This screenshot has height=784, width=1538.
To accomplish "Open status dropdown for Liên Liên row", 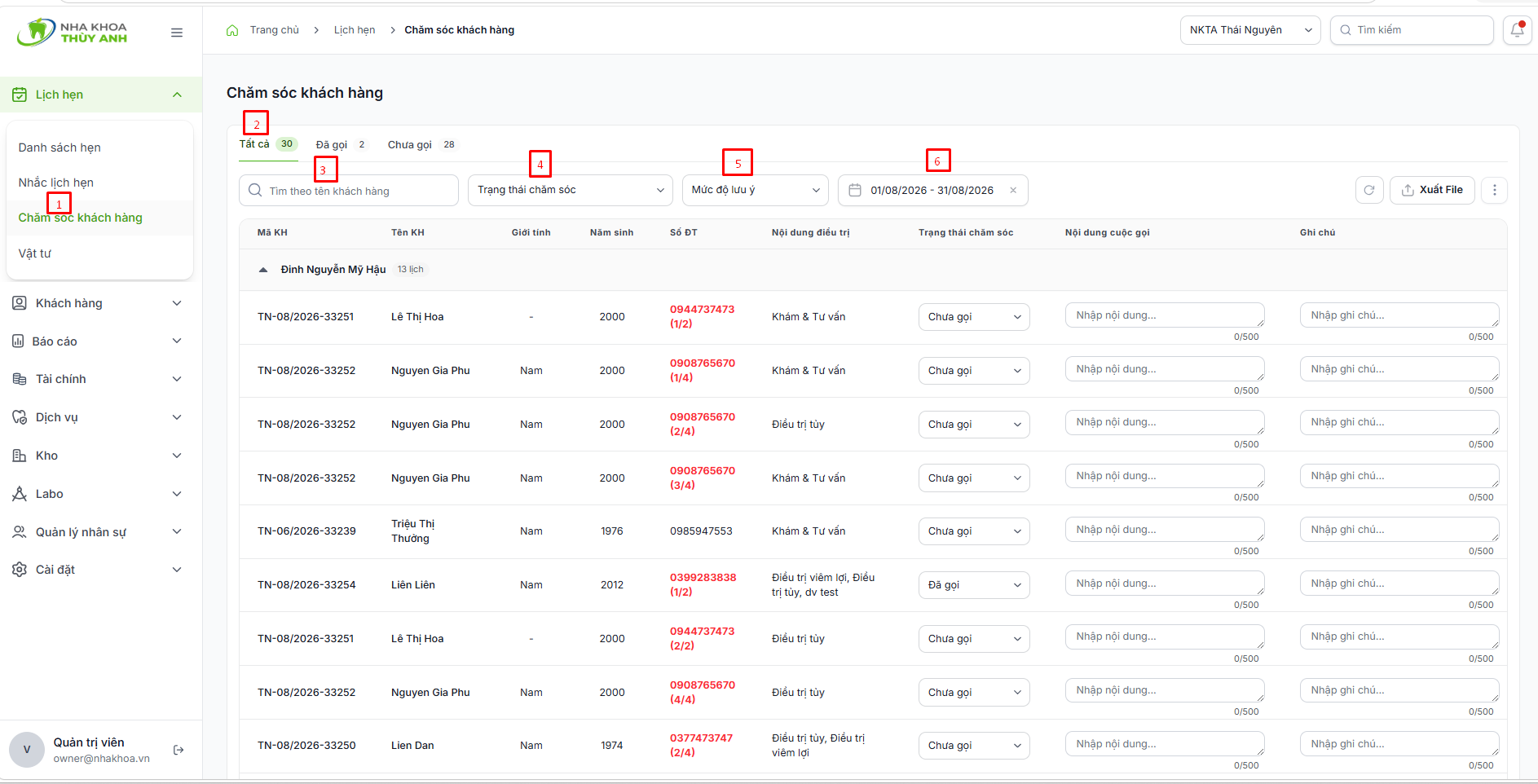I will (x=973, y=585).
